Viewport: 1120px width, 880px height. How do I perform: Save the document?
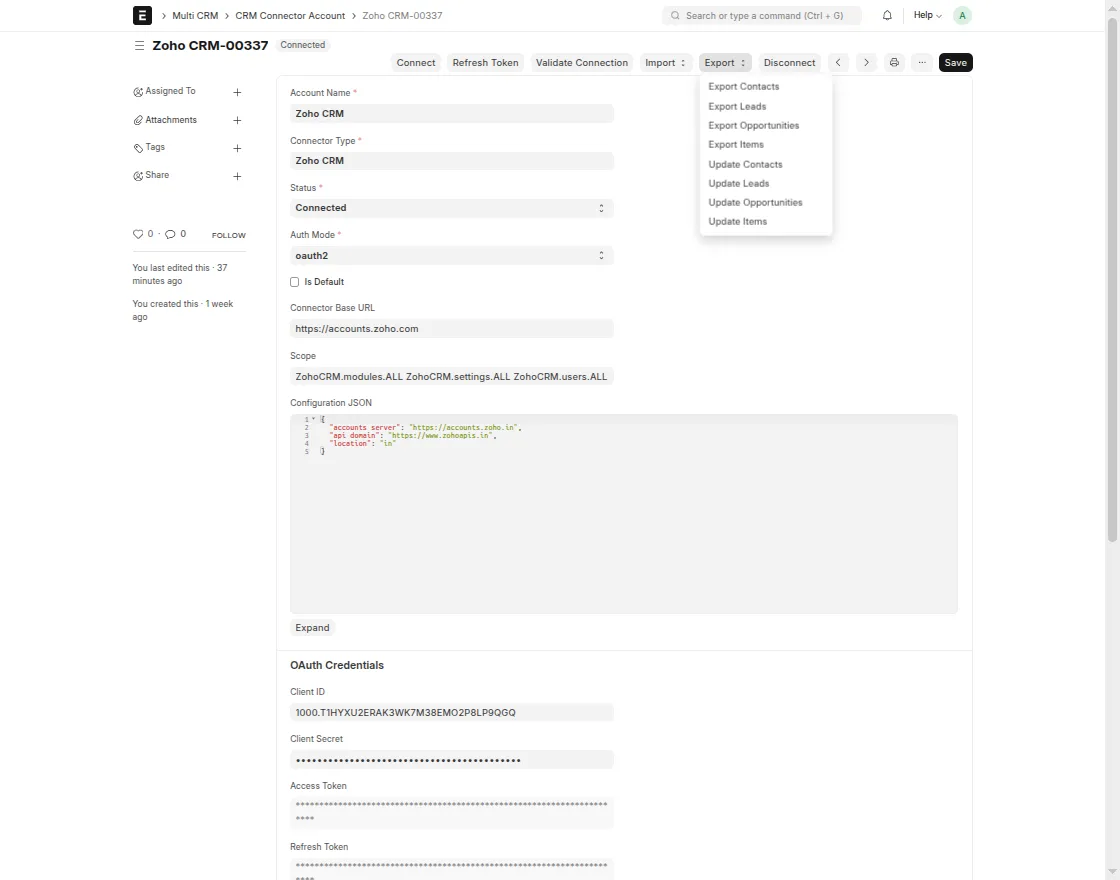[955, 63]
